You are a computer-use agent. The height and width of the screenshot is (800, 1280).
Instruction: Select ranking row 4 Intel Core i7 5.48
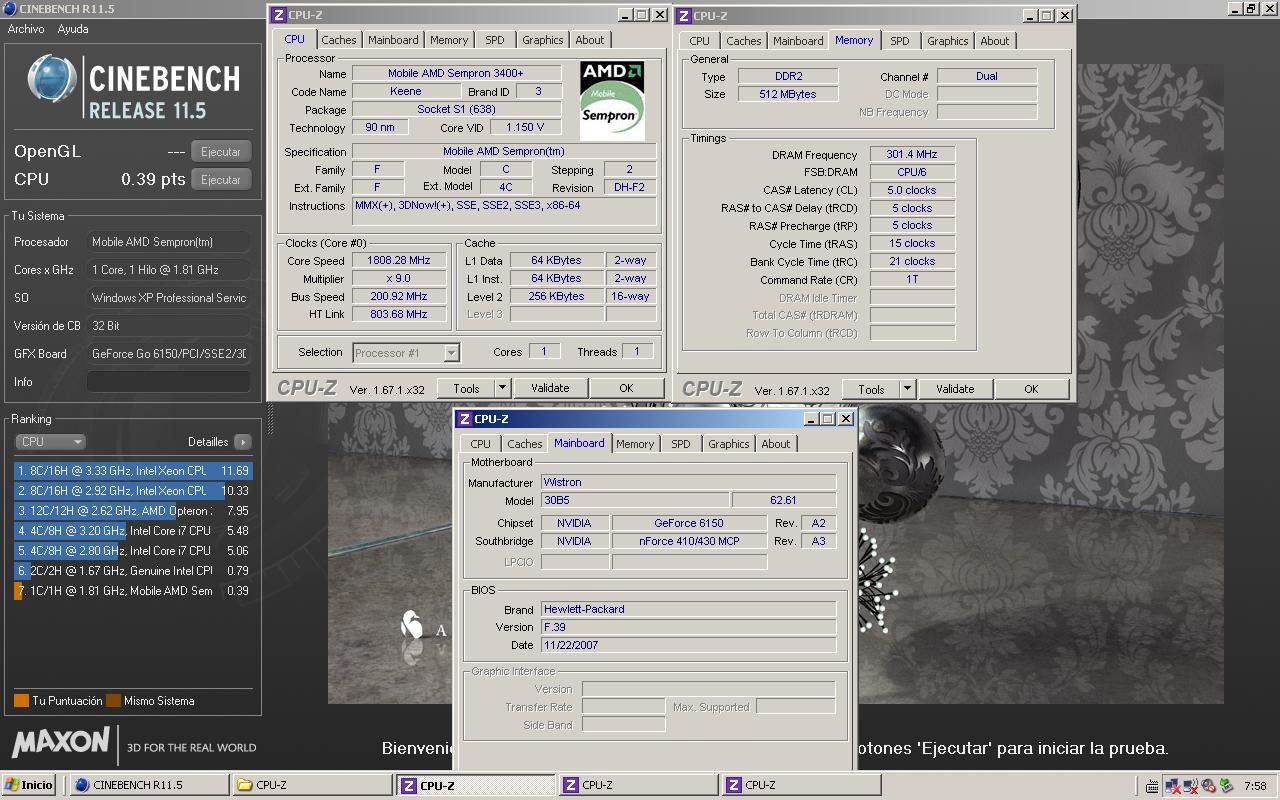[x=133, y=531]
